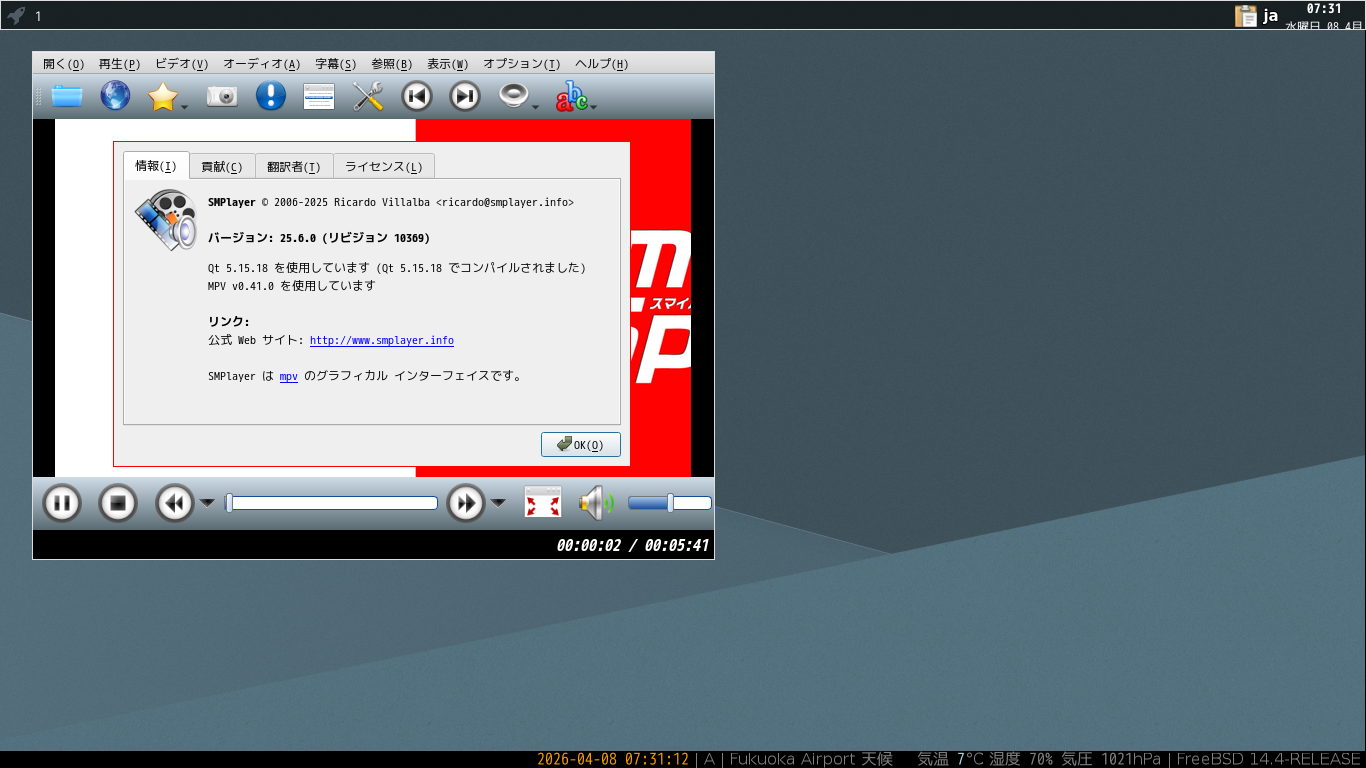Expand the audio track dropdown arrow
Image resolution: width=1366 pixels, height=768 pixels.
coord(536,106)
